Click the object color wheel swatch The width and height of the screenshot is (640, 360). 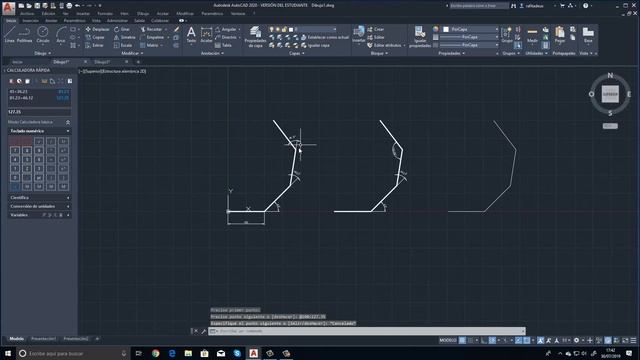436,29
